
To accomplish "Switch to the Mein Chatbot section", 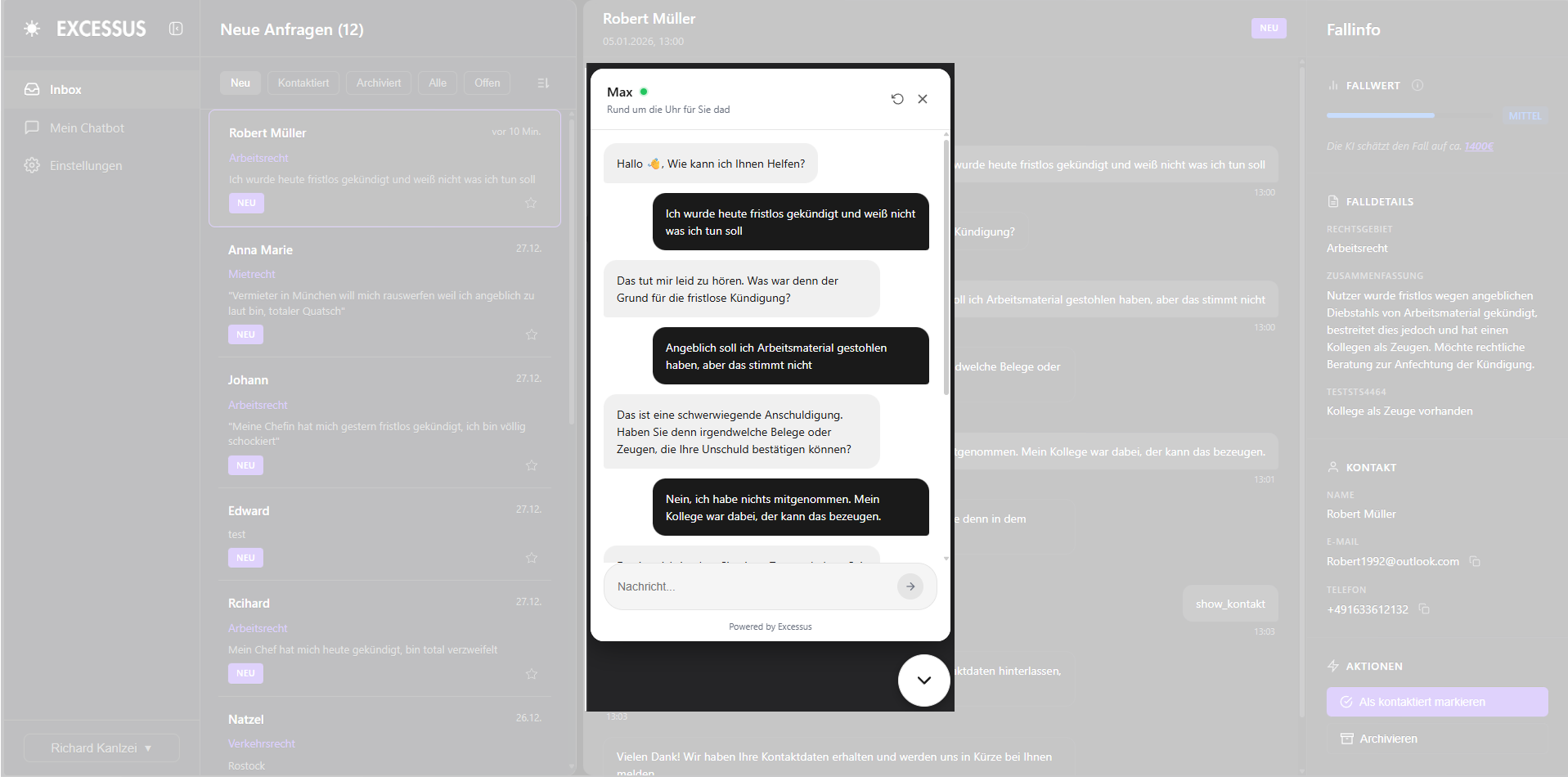I will (87, 128).
